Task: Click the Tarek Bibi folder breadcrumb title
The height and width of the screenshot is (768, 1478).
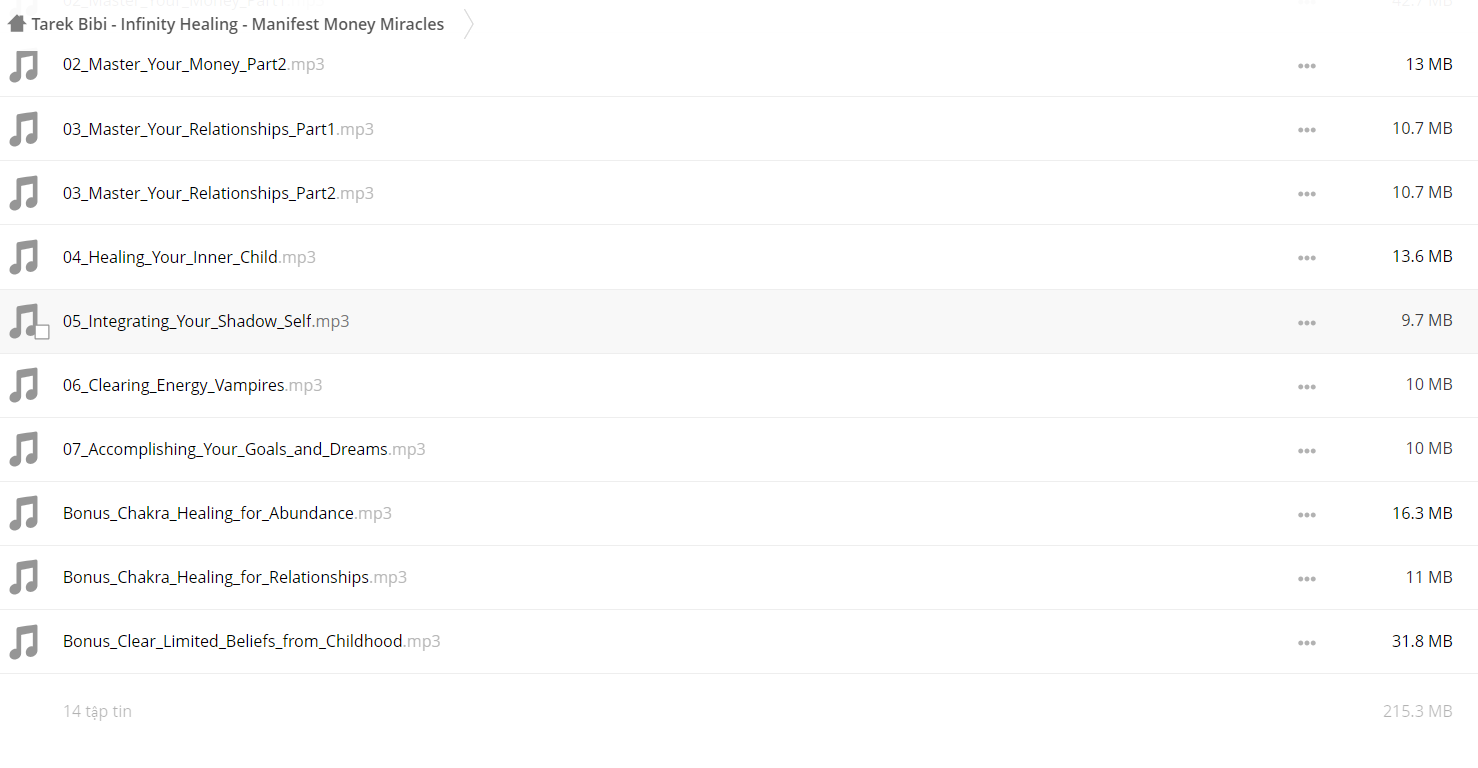Action: [x=238, y=24]
